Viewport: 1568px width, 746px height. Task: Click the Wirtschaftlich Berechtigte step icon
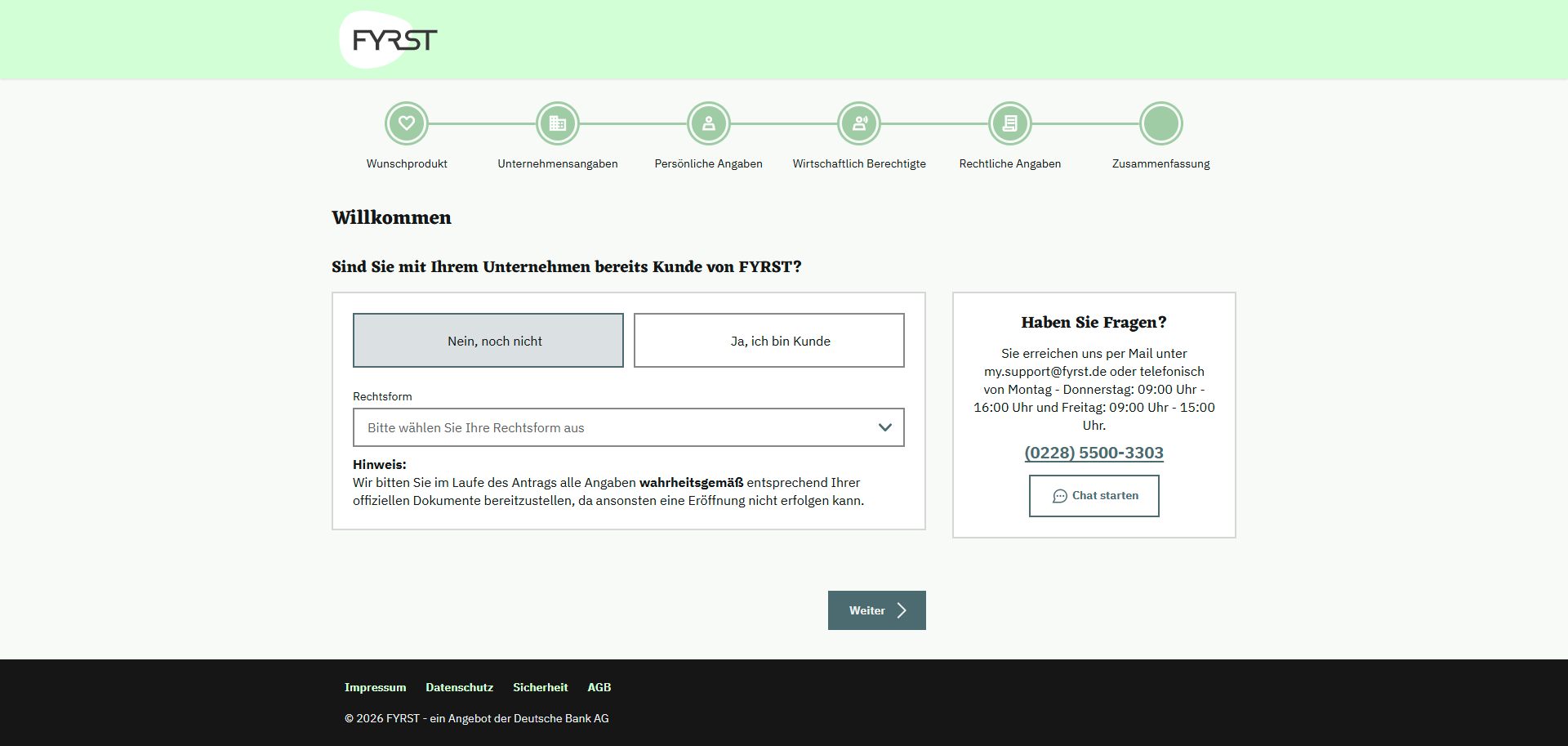[x=859, y=123]
